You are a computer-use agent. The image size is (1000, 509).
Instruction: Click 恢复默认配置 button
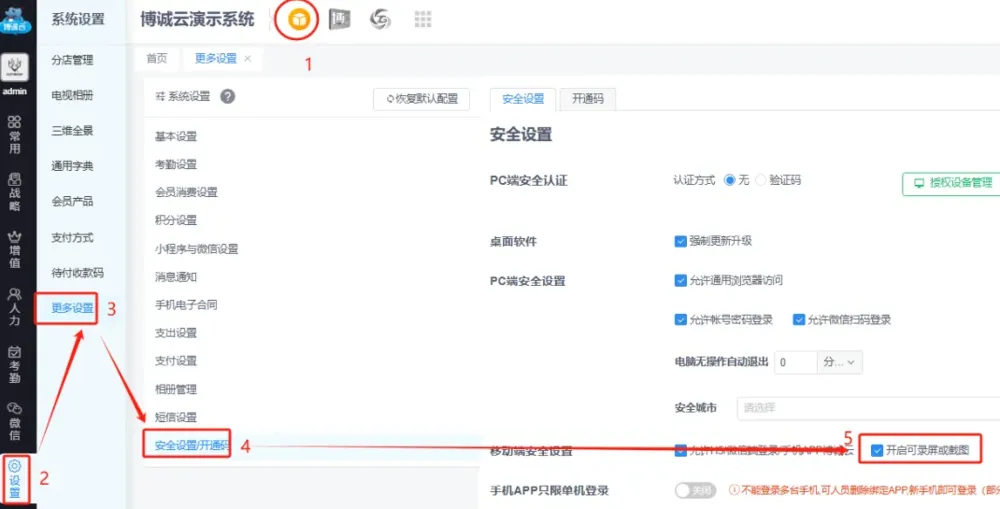pyautogui.click(x=421, y=99)
